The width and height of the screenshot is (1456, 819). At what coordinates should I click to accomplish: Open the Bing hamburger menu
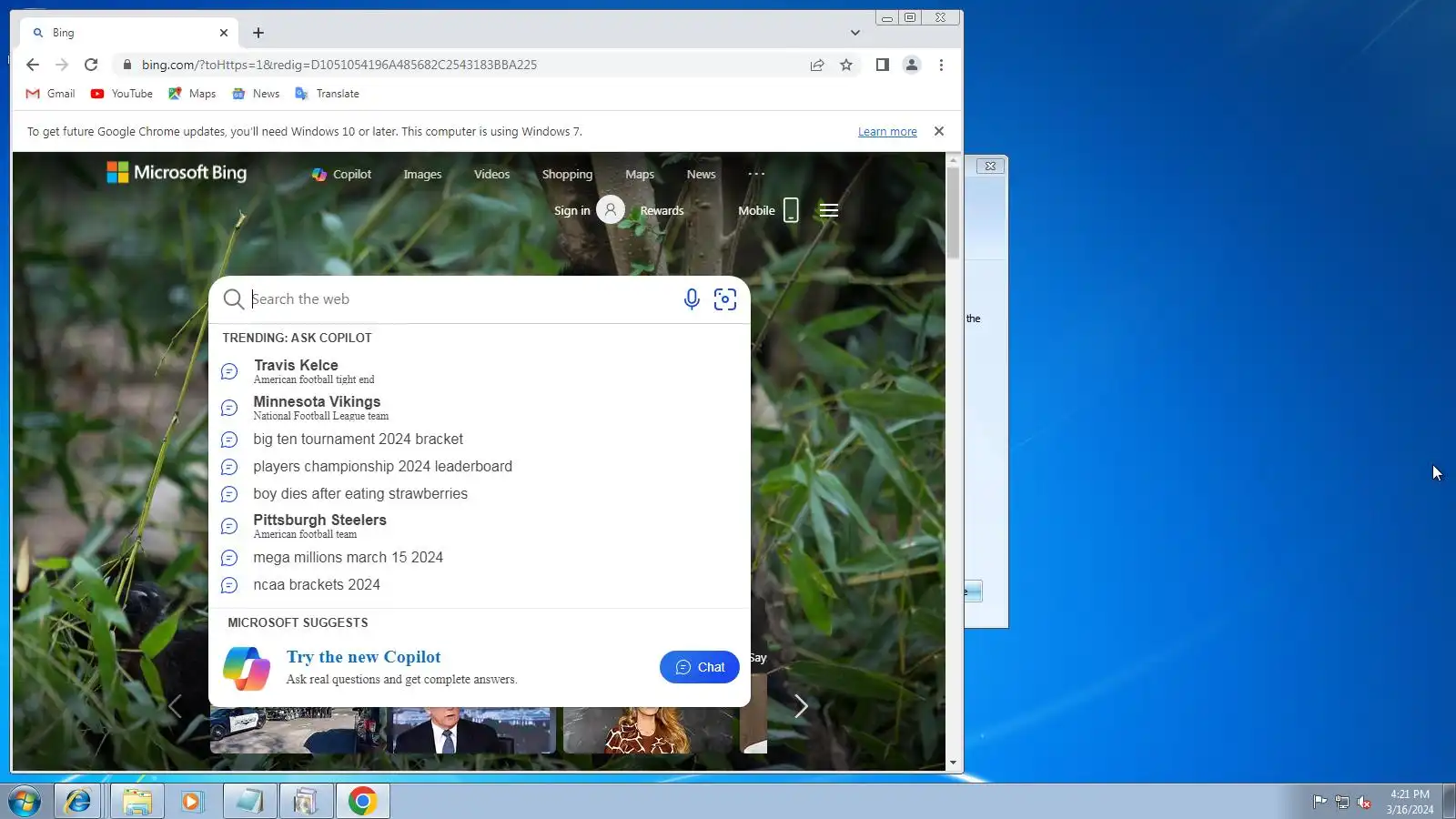(x=829, y=210)
